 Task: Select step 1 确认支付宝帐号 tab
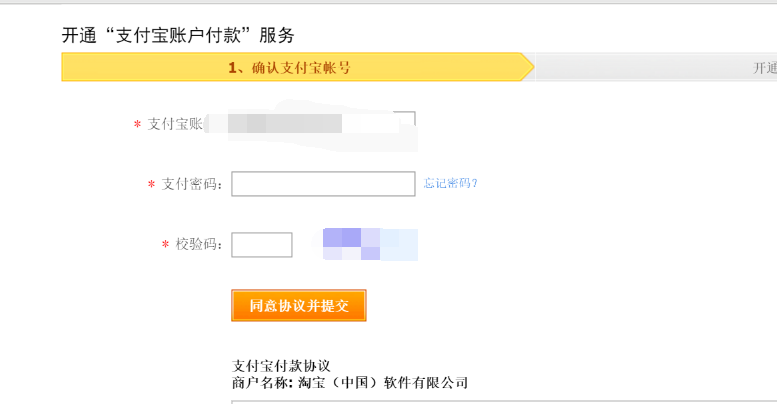pos(290,68)
